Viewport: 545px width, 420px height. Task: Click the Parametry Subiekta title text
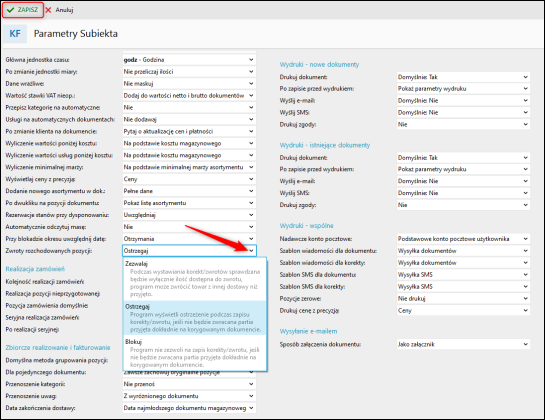[76, 34]
